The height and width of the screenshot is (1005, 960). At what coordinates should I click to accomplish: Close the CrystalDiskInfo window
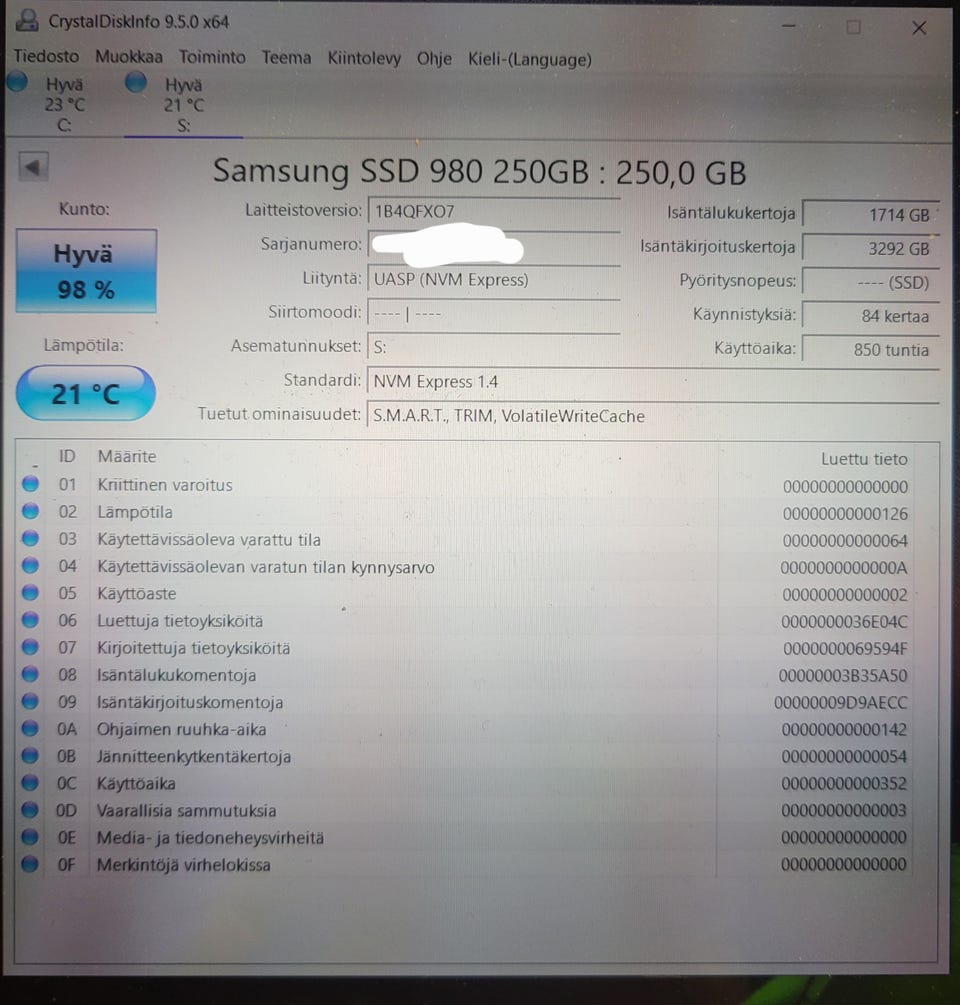pyautogui.click(x=919, y=28)
